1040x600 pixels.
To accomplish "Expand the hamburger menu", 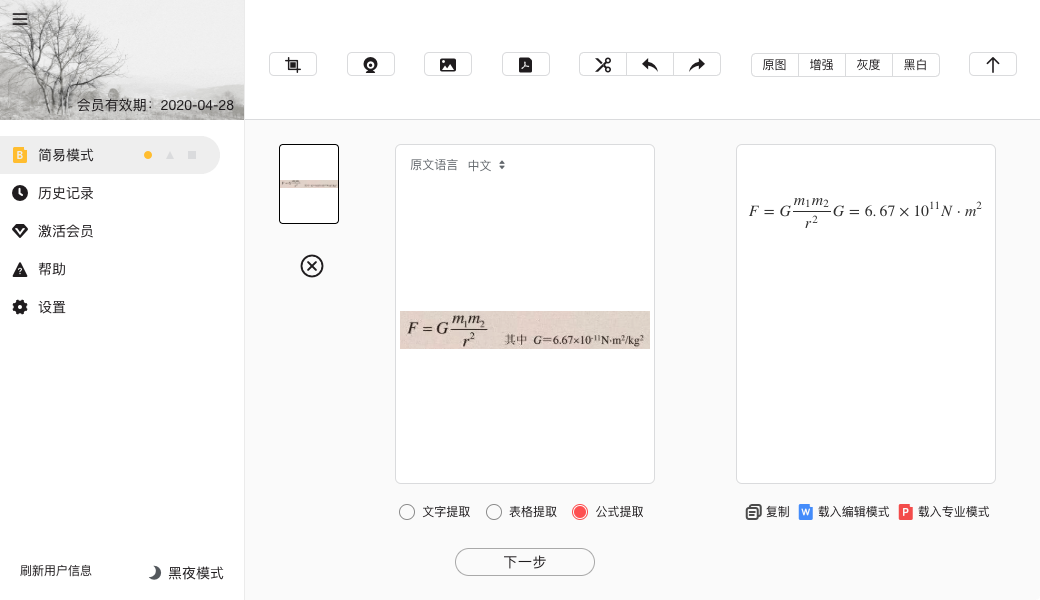I will [20, 19].
